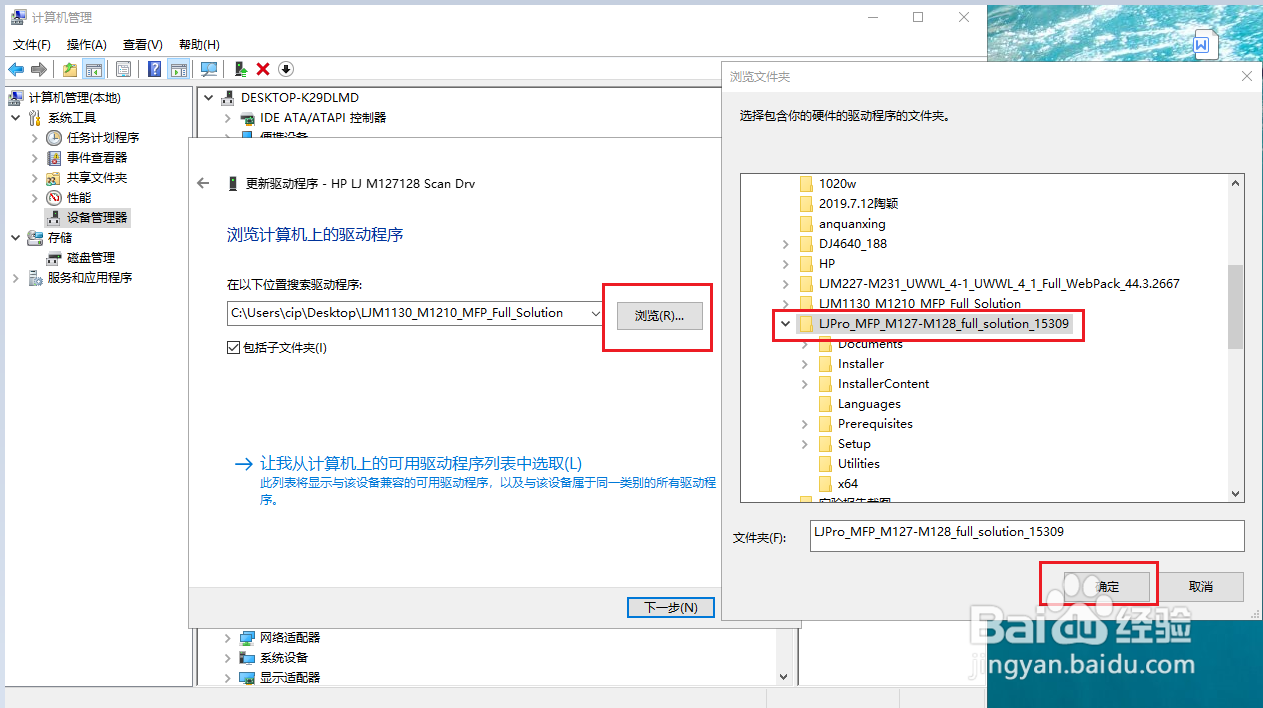Click the red X Uninstall device icon

(x=263, y=69)
